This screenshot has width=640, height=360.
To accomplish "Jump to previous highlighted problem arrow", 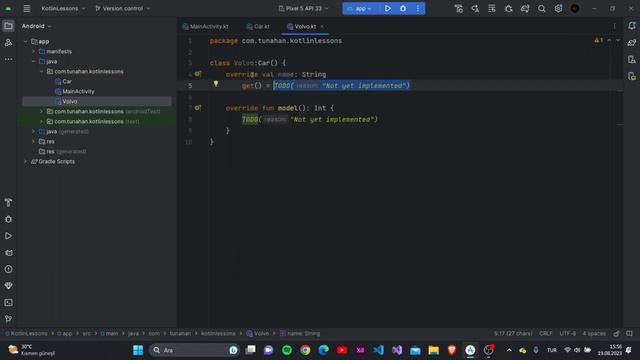I will (x=609, y=40).
